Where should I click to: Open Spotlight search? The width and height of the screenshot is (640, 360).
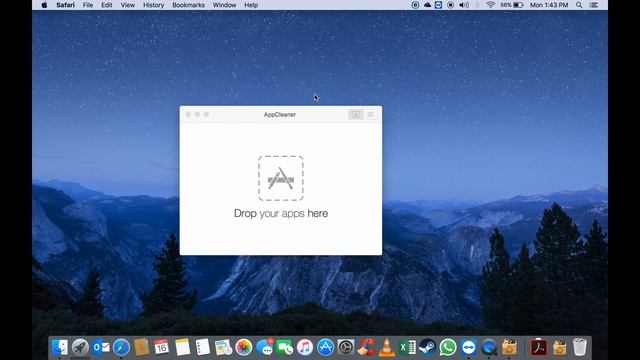click(579, 5)
